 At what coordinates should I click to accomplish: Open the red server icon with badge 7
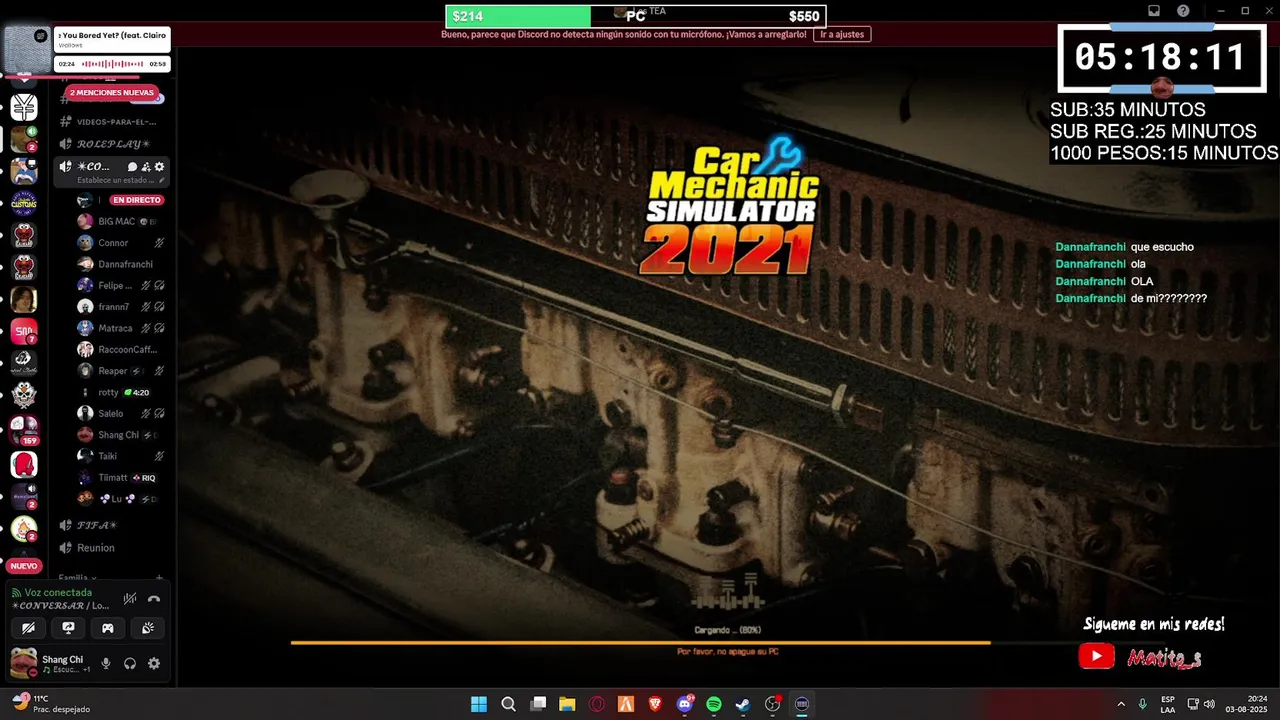(24, 331)
